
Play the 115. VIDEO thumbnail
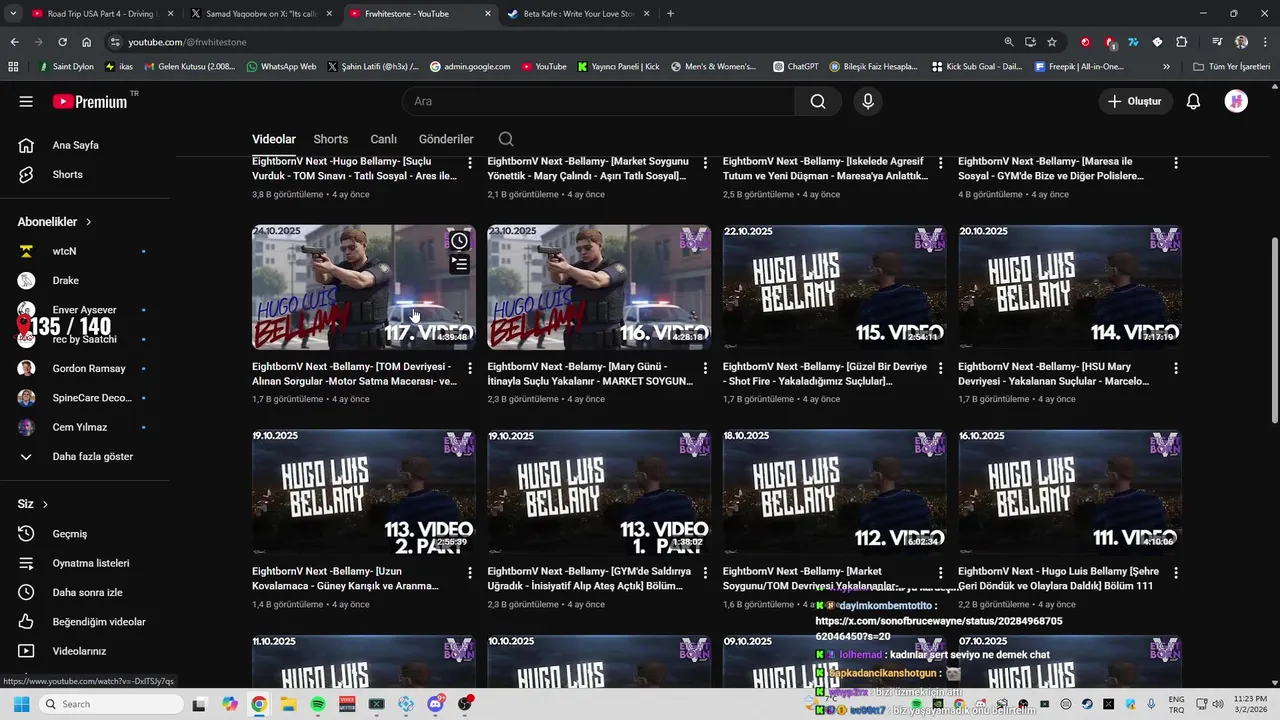(835, 287)
